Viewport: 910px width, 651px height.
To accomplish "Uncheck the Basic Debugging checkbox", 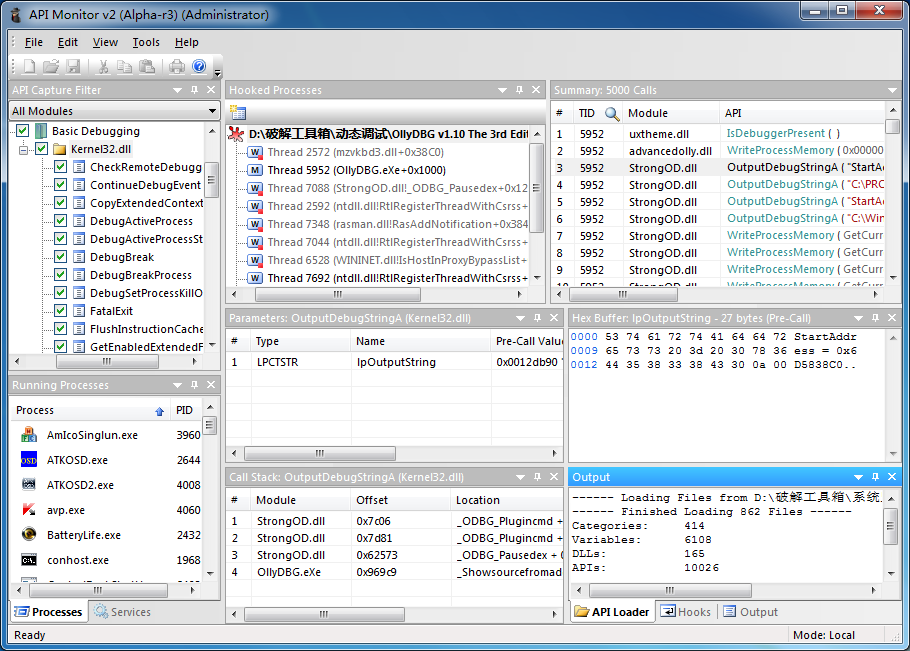I will pyautogui.click(x=23, y=131).
